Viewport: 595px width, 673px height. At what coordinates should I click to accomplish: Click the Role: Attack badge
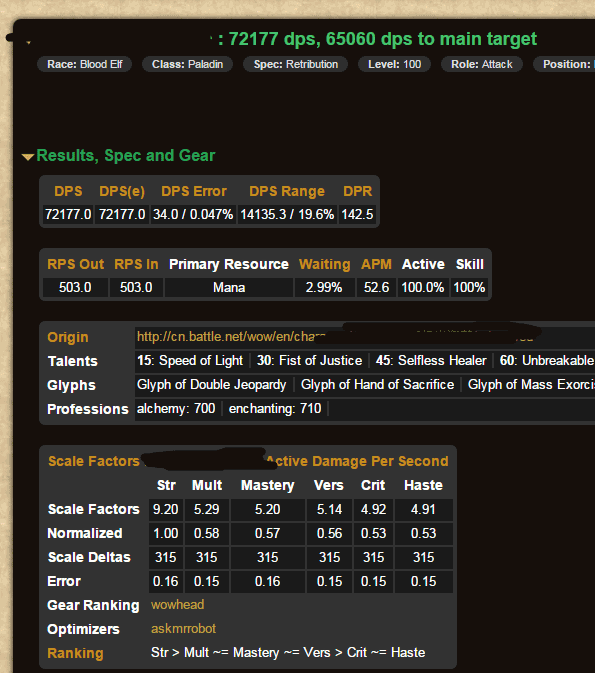pos(482,64)
